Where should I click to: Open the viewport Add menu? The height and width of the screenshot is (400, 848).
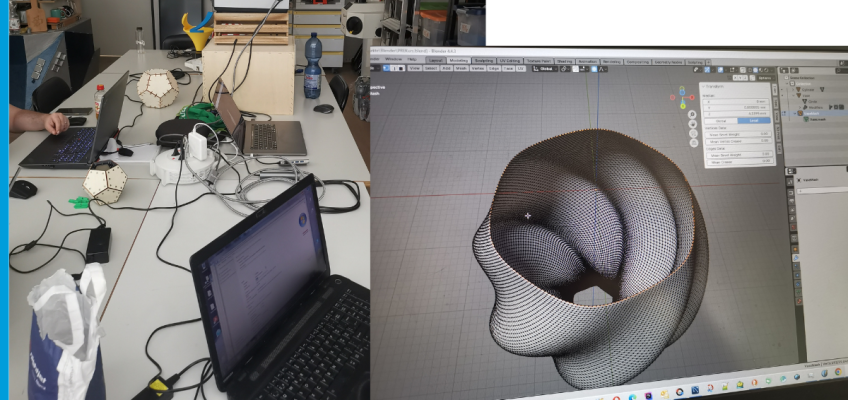[446, 69]
